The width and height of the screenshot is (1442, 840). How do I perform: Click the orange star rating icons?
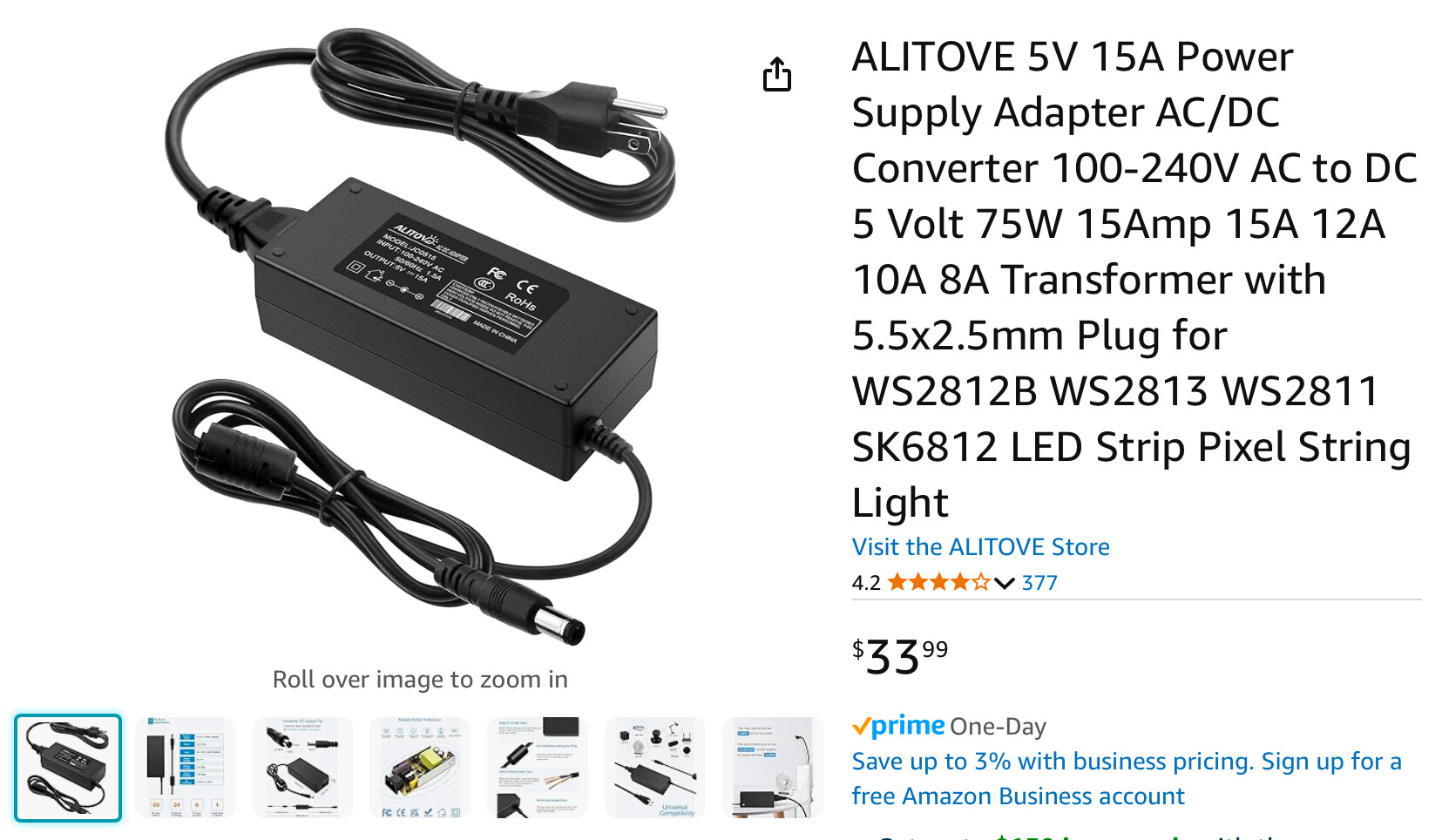[939, 582]
